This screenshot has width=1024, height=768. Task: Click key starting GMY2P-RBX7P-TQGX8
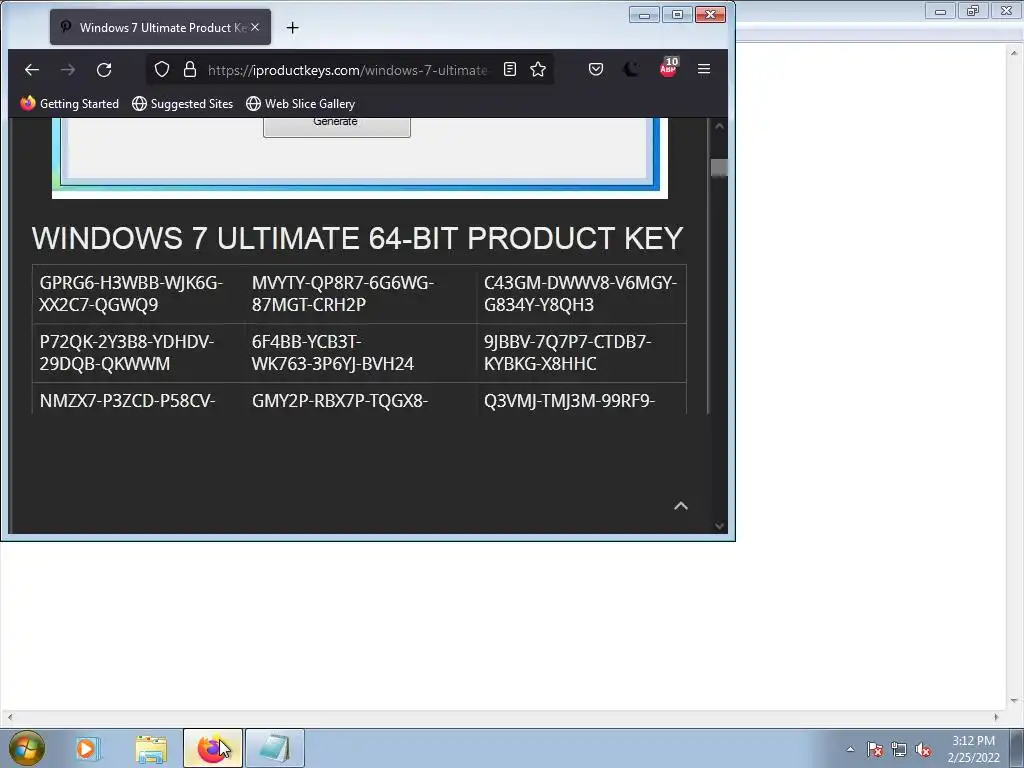(340, 400)
